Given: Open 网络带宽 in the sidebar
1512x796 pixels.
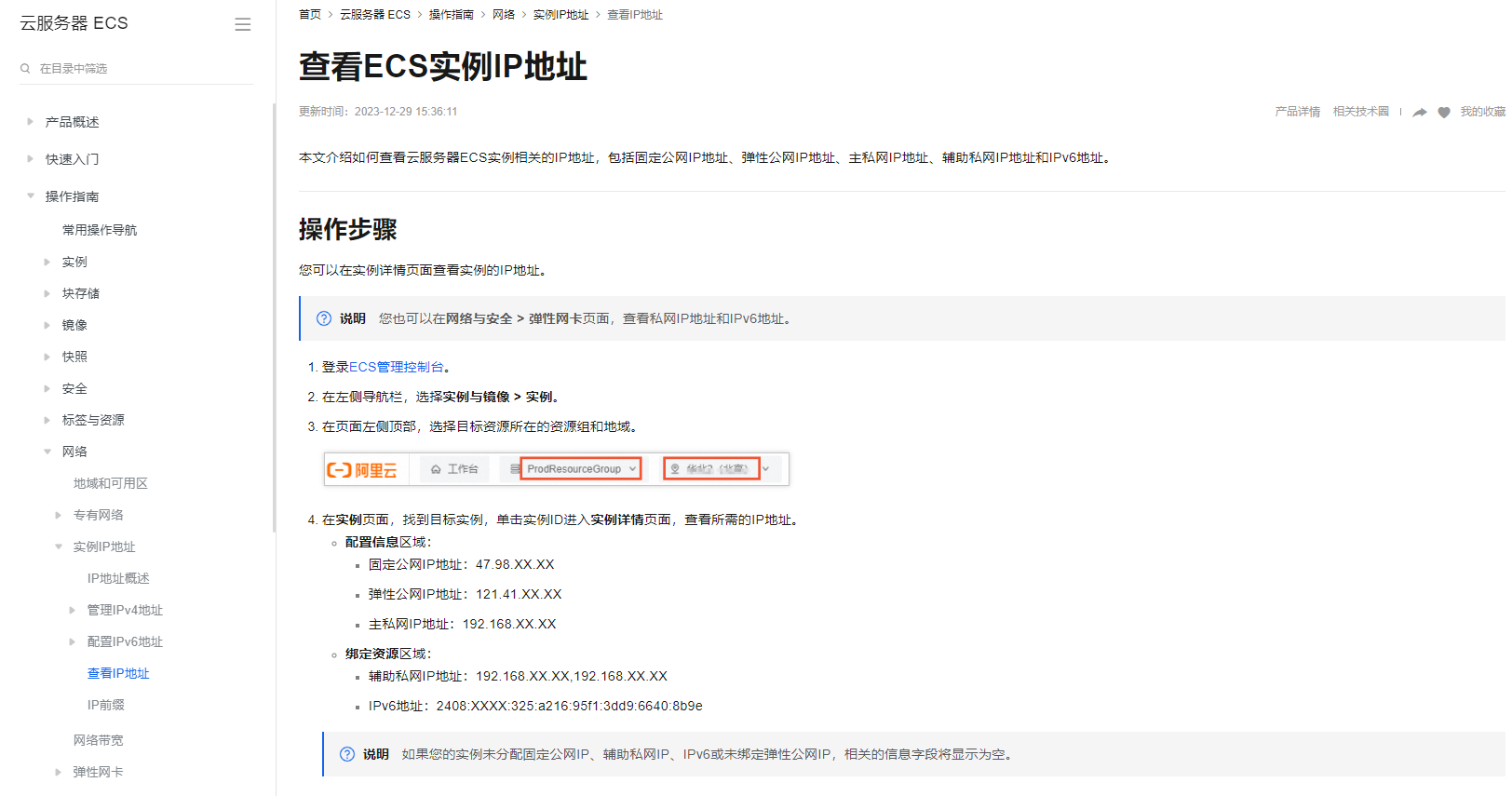Looking at the screenshot, I should 99,741.
